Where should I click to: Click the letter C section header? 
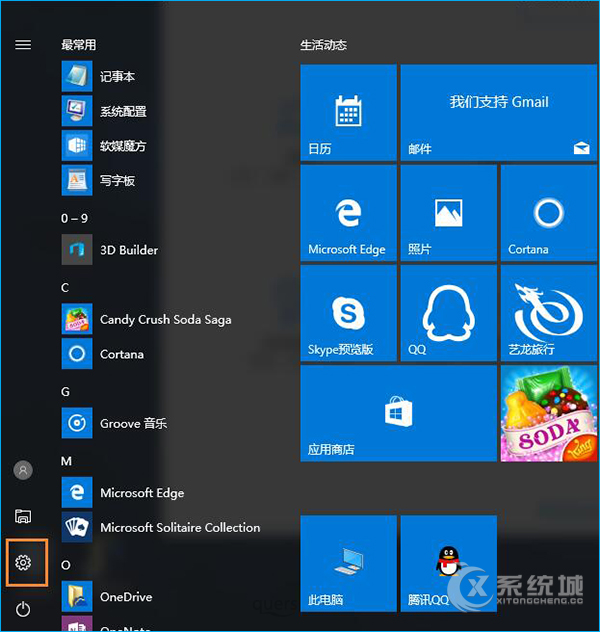[x=65, y=287]
